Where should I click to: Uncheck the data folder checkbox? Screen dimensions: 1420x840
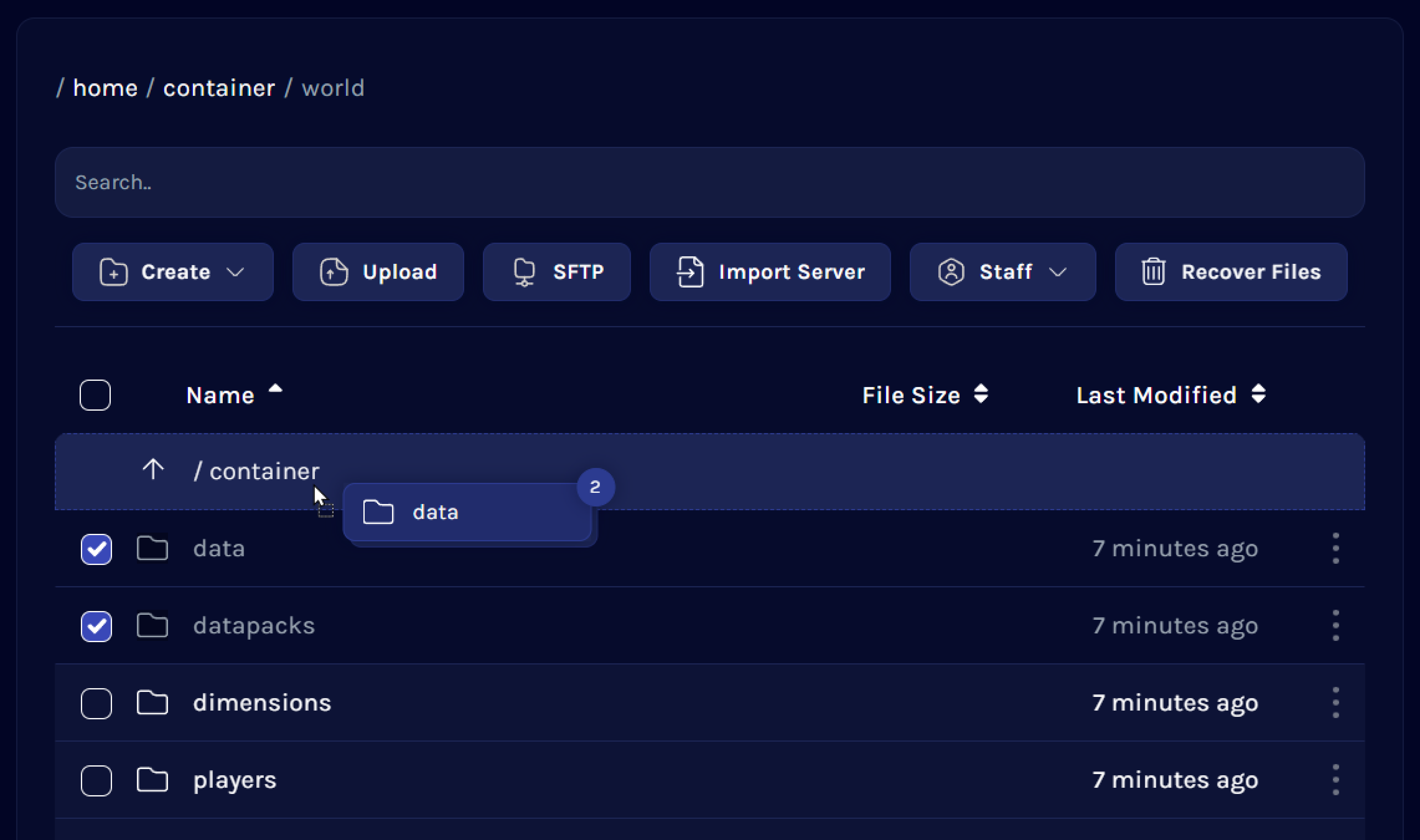96,548
